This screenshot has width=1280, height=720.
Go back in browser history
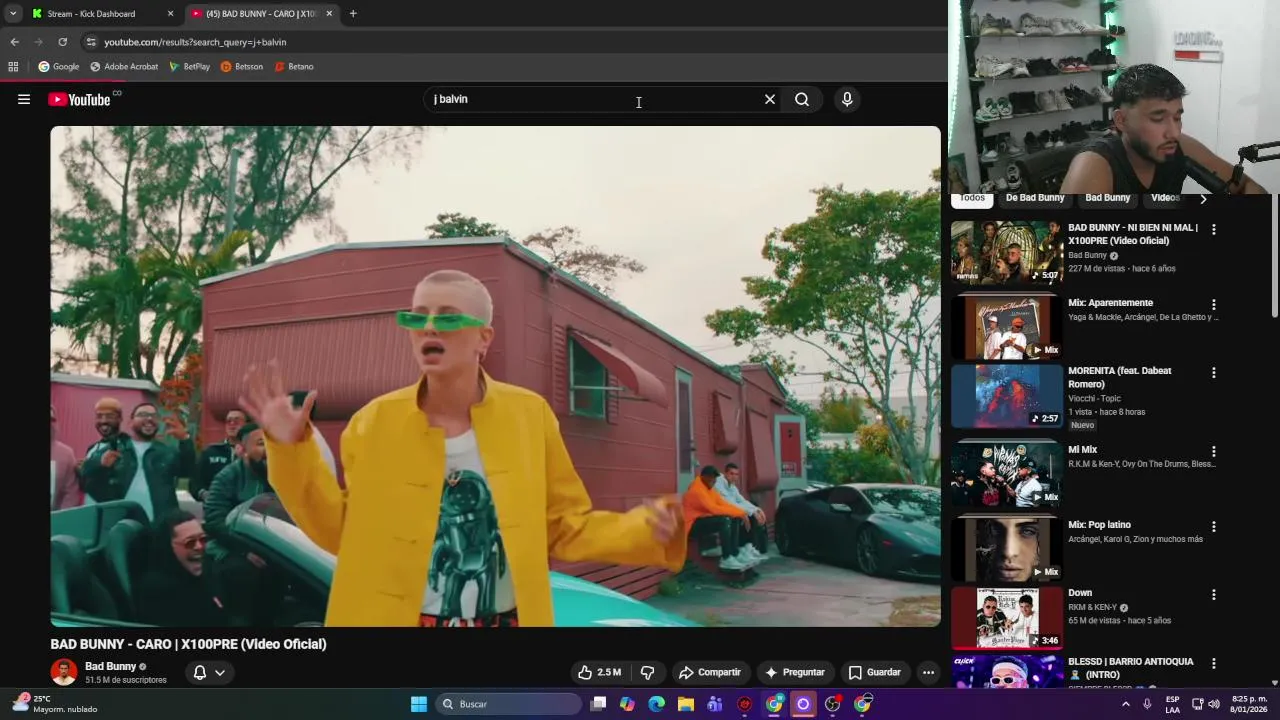coord(14,42)
